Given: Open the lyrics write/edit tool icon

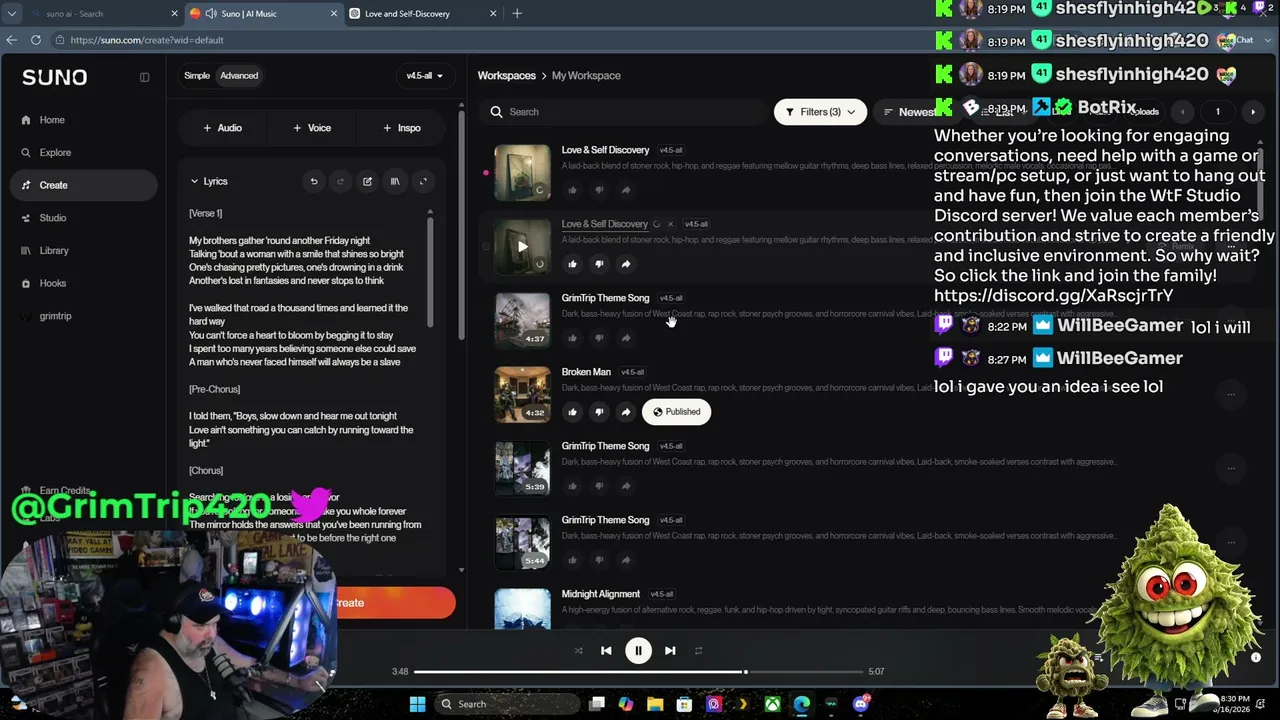Looking at the screenshot, I should (367, 181).
